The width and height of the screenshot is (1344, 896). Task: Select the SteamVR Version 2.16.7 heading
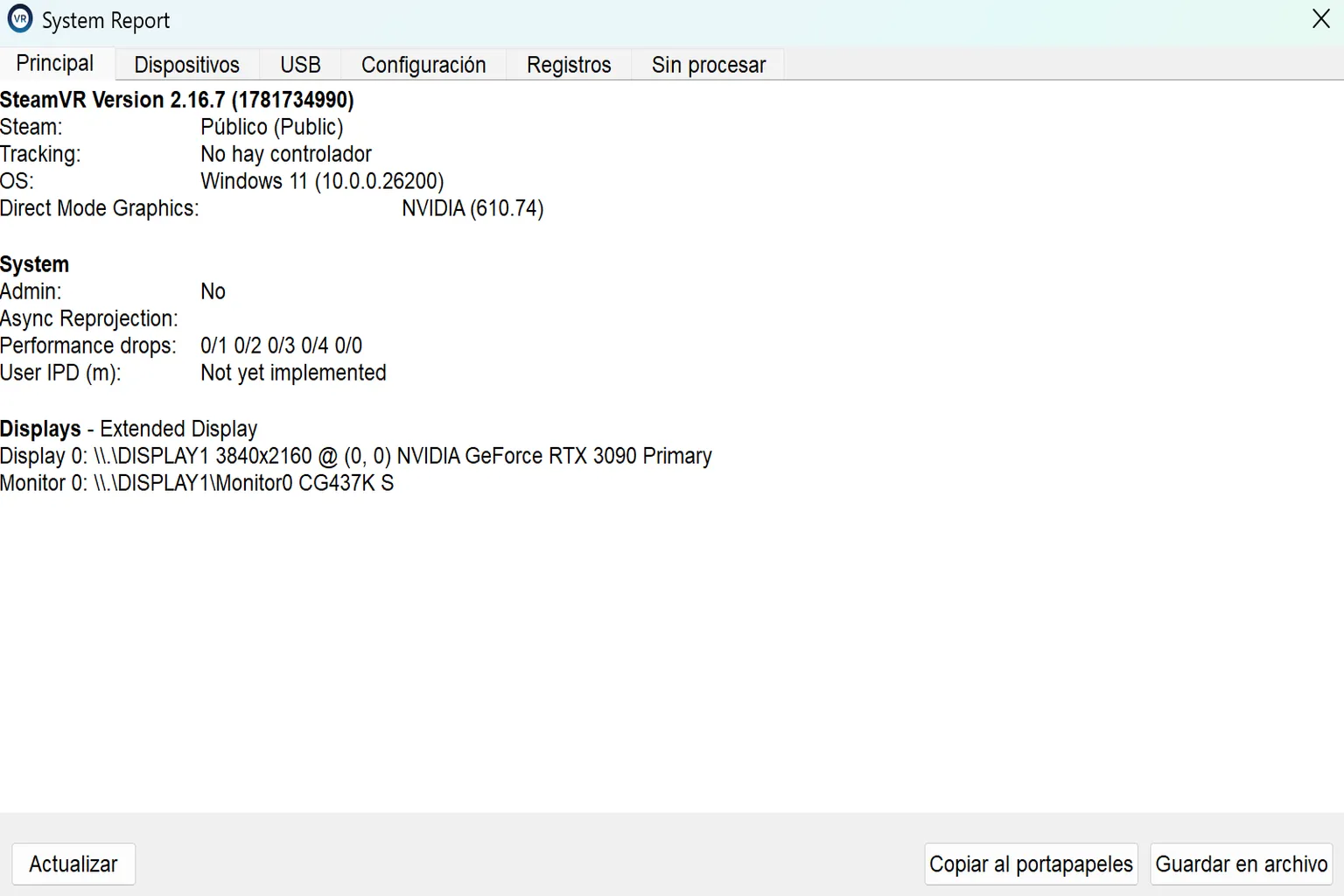(x=177, y=100)
